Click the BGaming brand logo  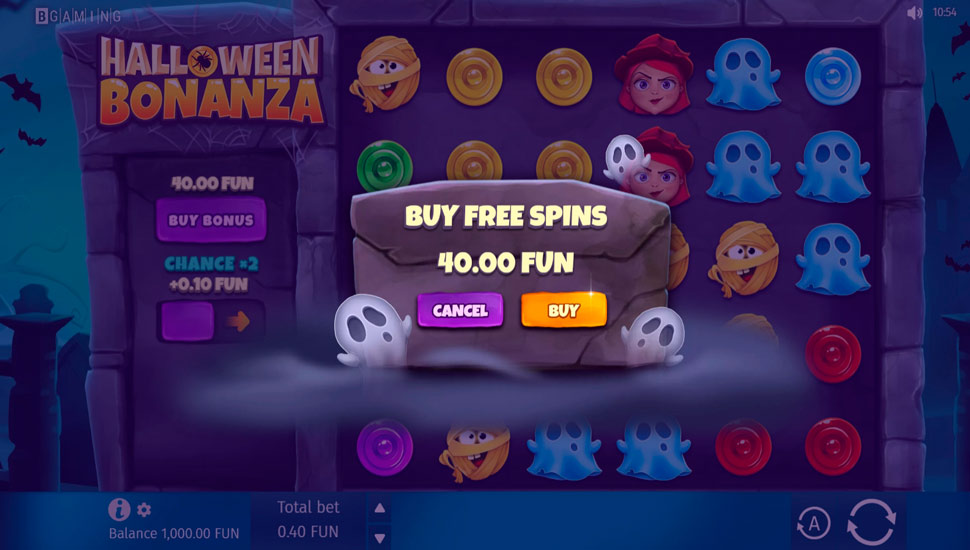point(78,16)
